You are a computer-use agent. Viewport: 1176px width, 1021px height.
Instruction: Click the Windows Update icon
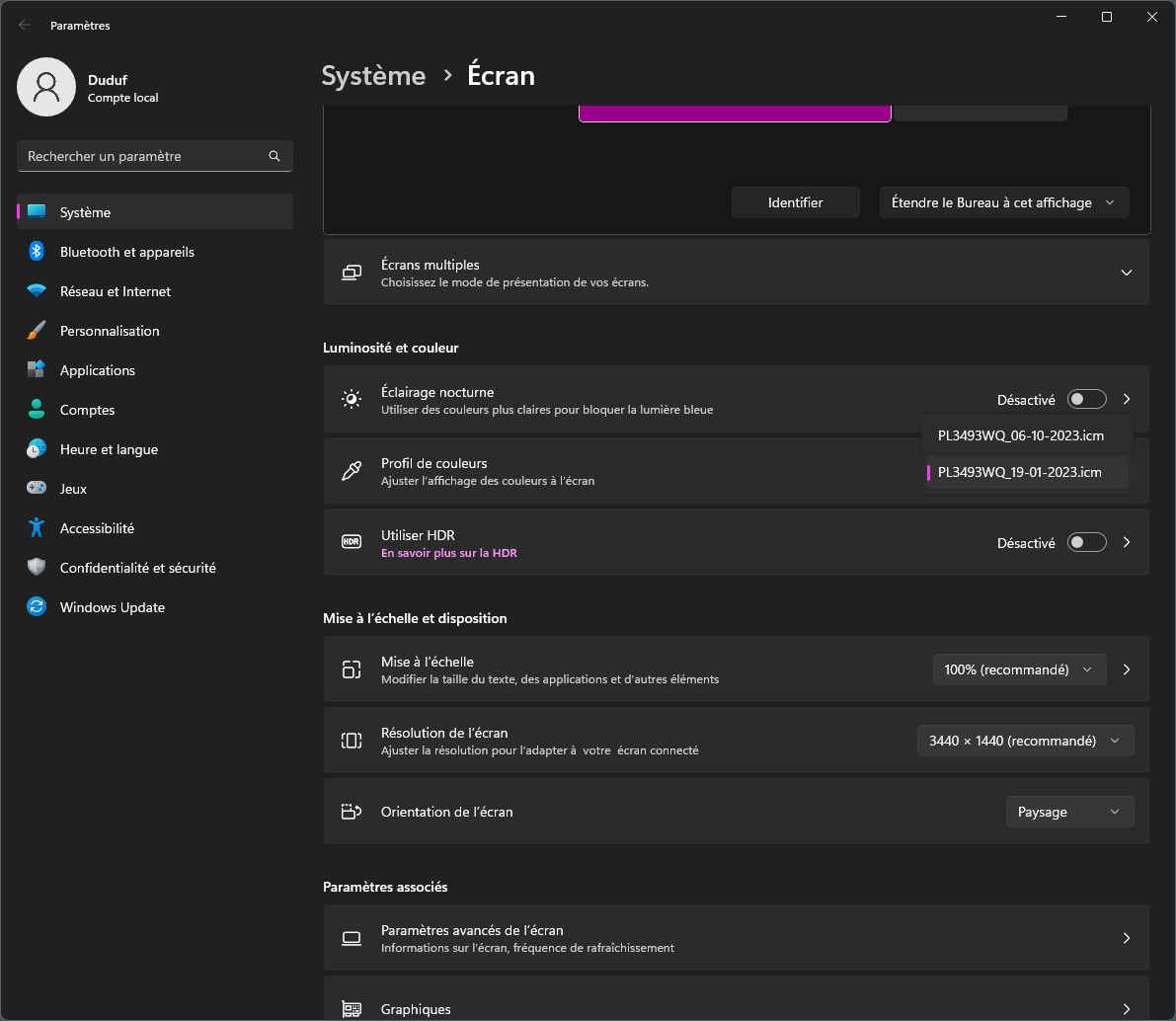[37, 607]
